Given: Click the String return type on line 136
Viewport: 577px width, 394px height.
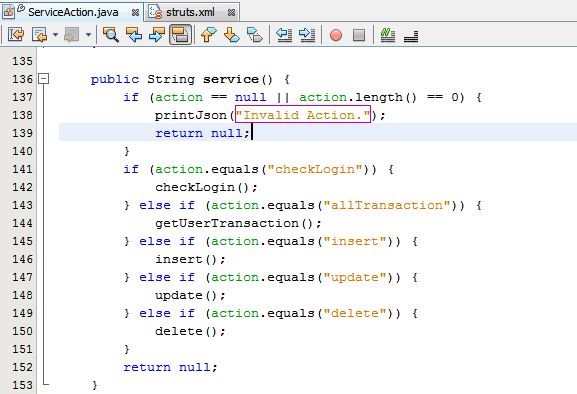Looking at the screenshot, I should point(171,79).
